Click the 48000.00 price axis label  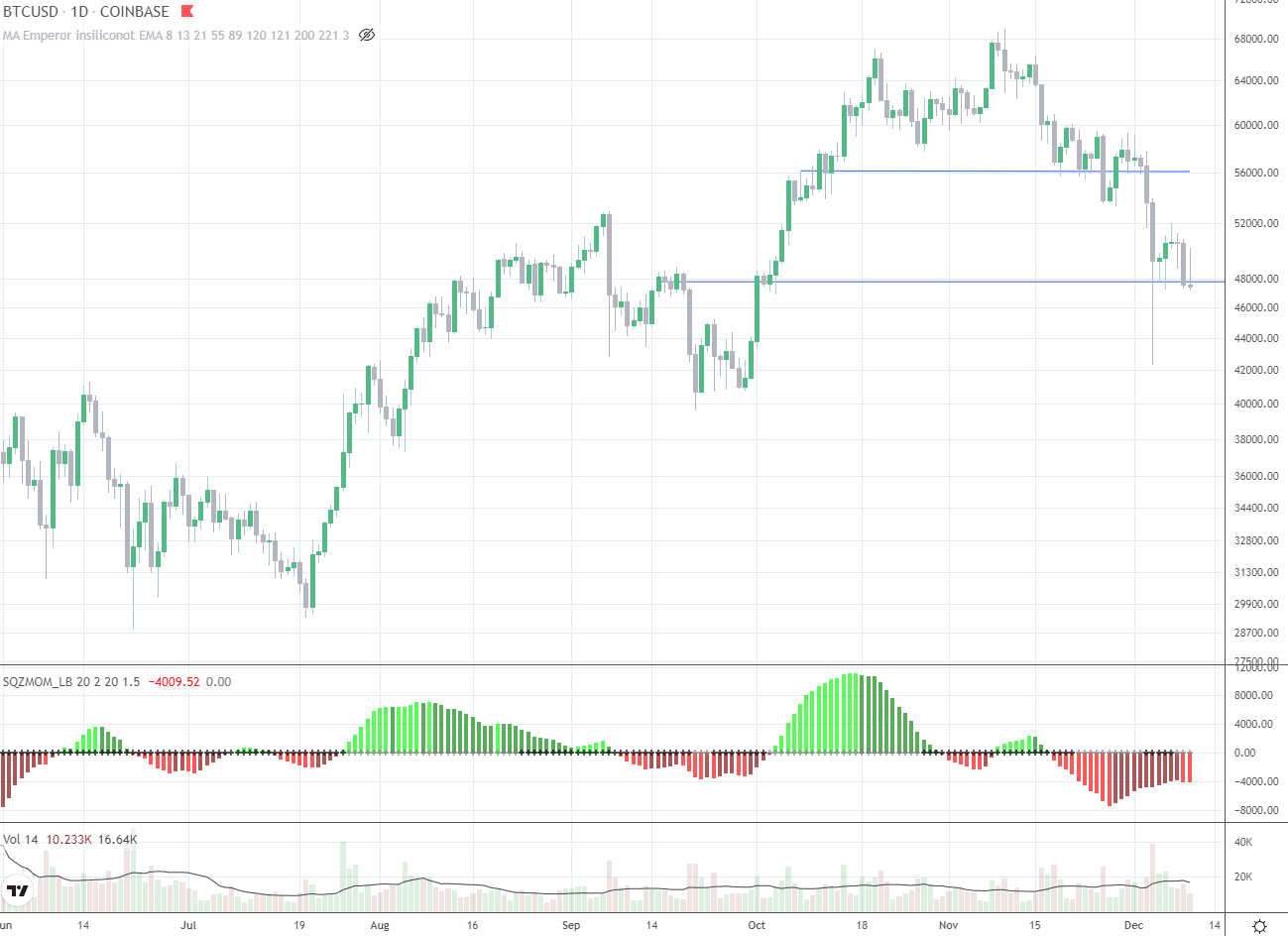(x=1256, y=280)
